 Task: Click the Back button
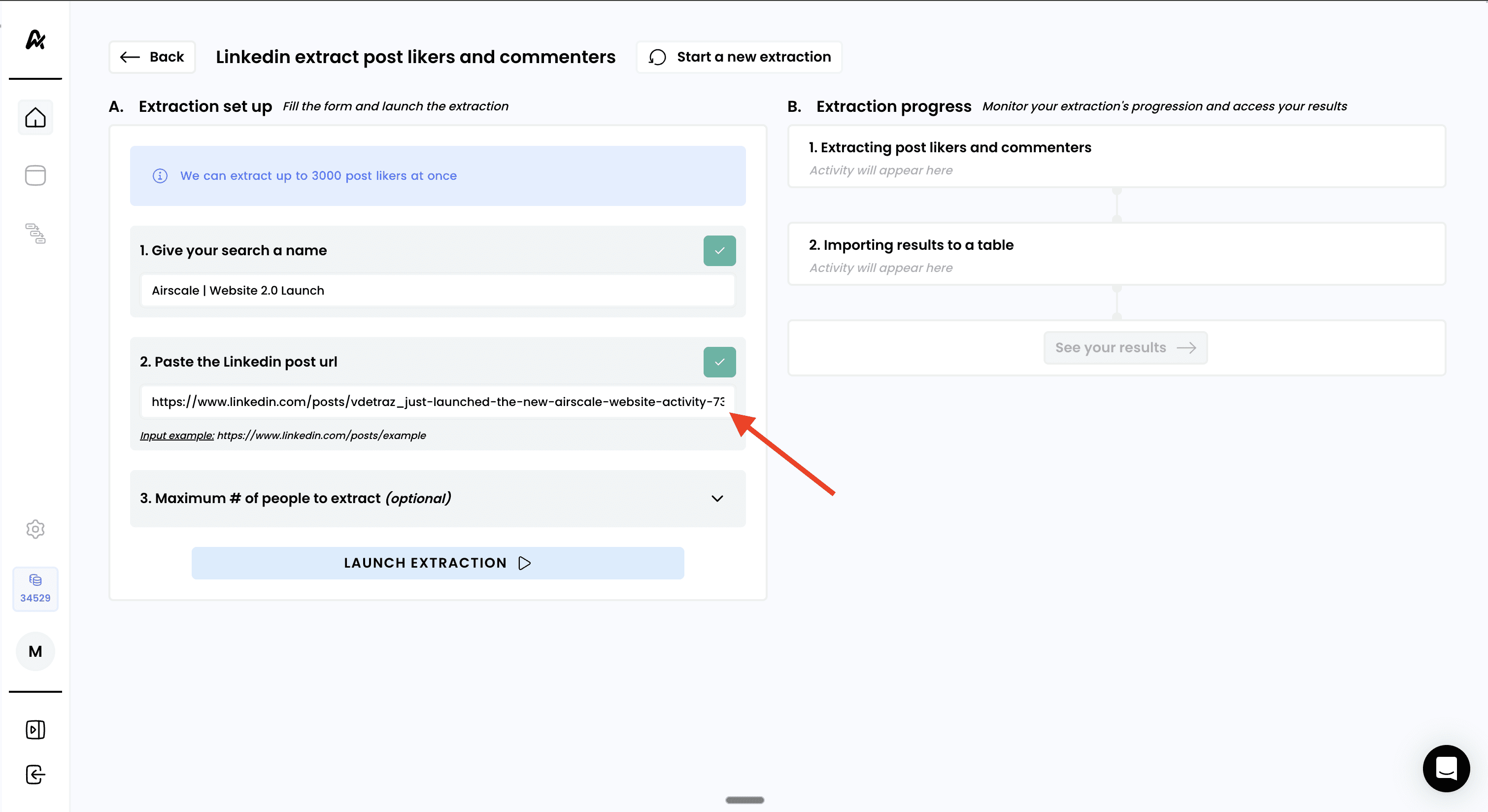tap(152, 57)
